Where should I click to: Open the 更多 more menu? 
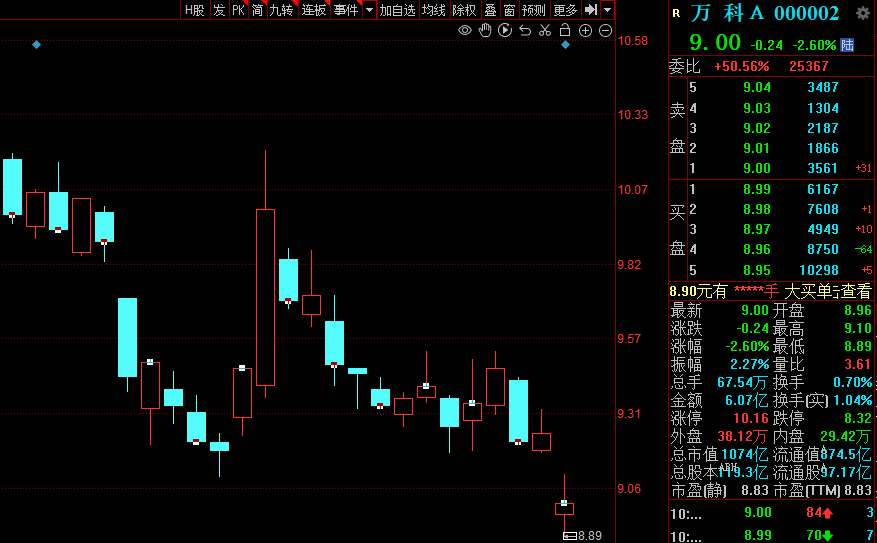coord(565,10)
